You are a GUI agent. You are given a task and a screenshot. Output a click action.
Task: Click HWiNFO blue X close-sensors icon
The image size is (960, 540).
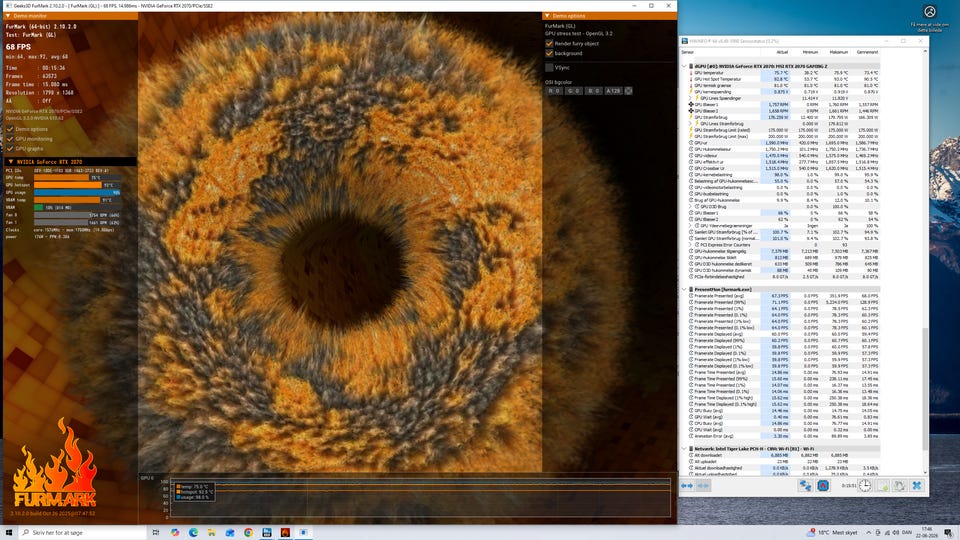(917, 486)
